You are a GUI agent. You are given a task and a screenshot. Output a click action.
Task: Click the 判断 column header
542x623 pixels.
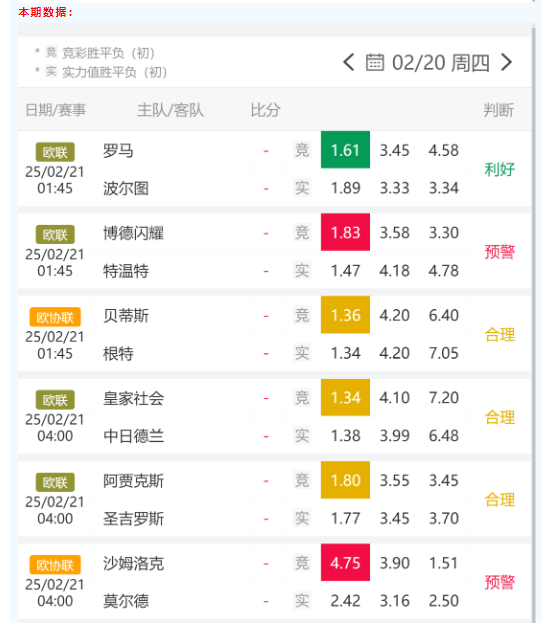(x=499, y=110)
